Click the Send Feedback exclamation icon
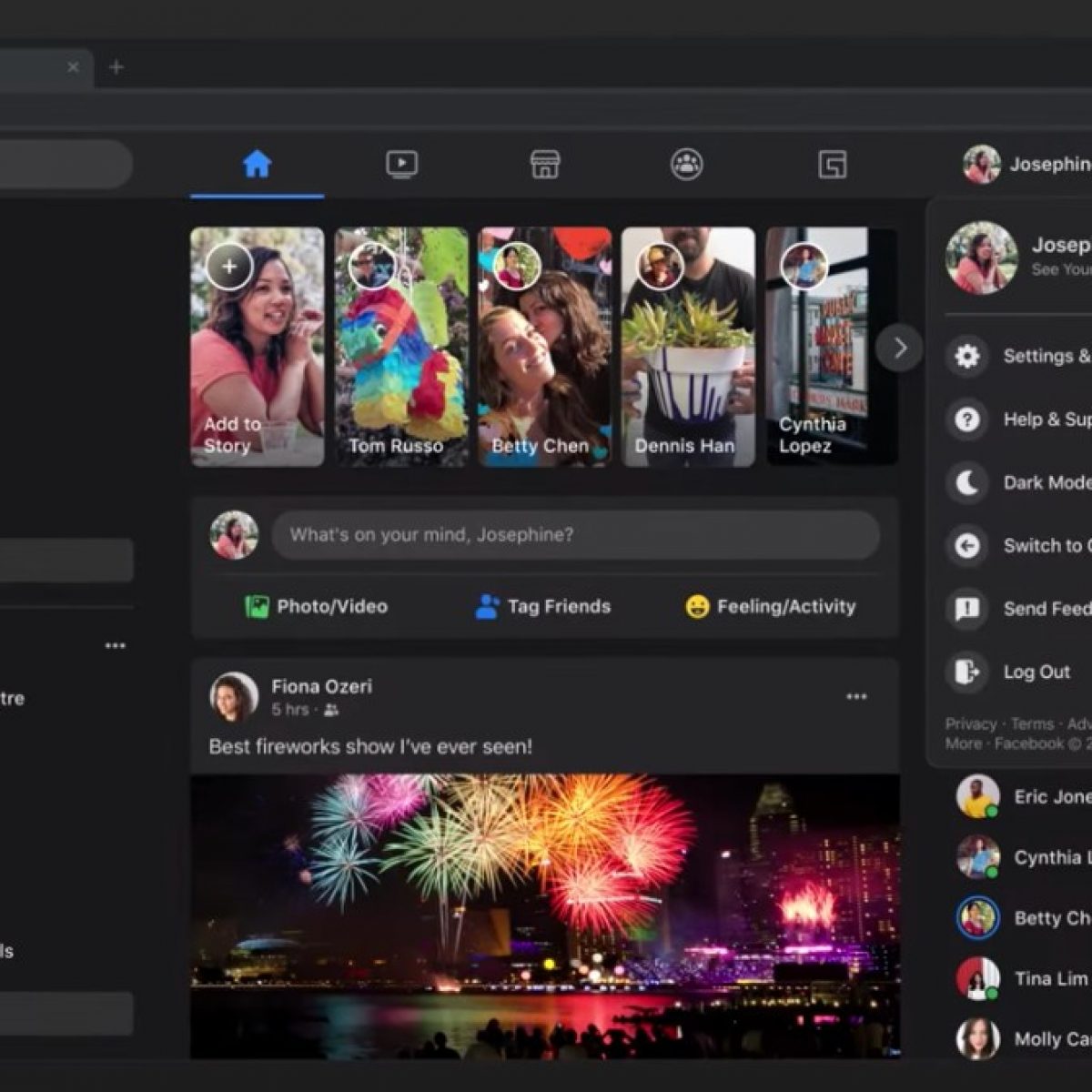The width and height of the screenshot is (1092, 1092). (966, 609)
